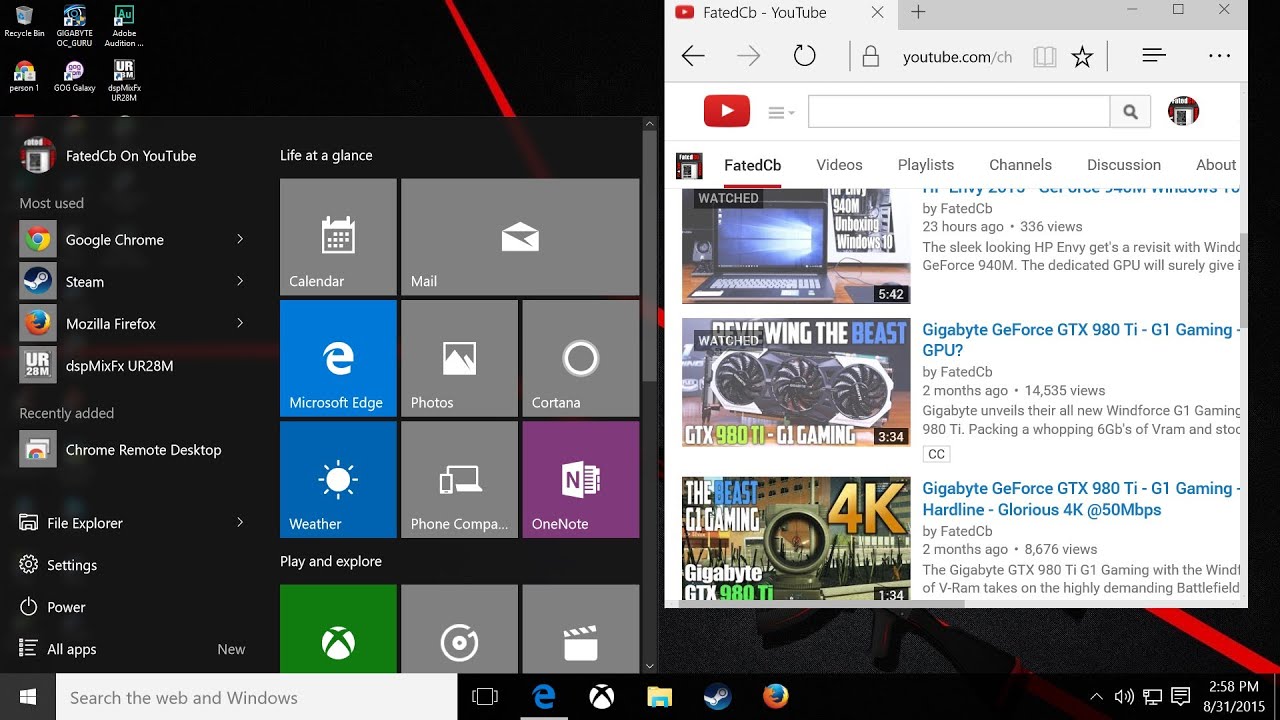Launch Google Chrome from Most used
Viewport: 1280px width, 720px height.
pyautogui.click(x=133, y=240)
